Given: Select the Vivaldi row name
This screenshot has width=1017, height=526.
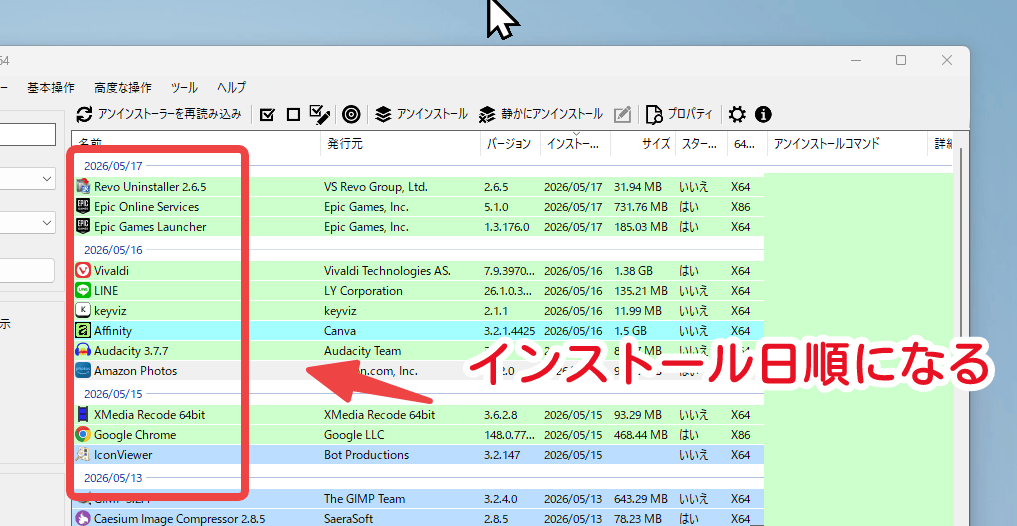Looking at the screenshot, I should [x=112, y=270].
